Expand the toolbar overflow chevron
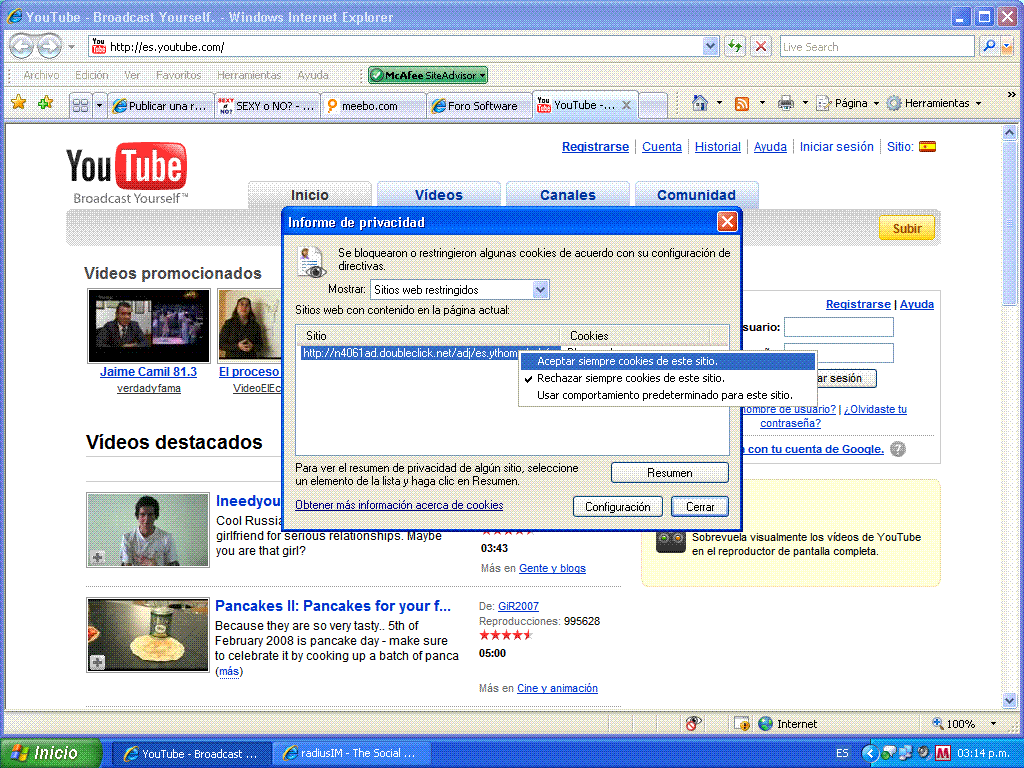The image size is (1024, 768). 1012,94
